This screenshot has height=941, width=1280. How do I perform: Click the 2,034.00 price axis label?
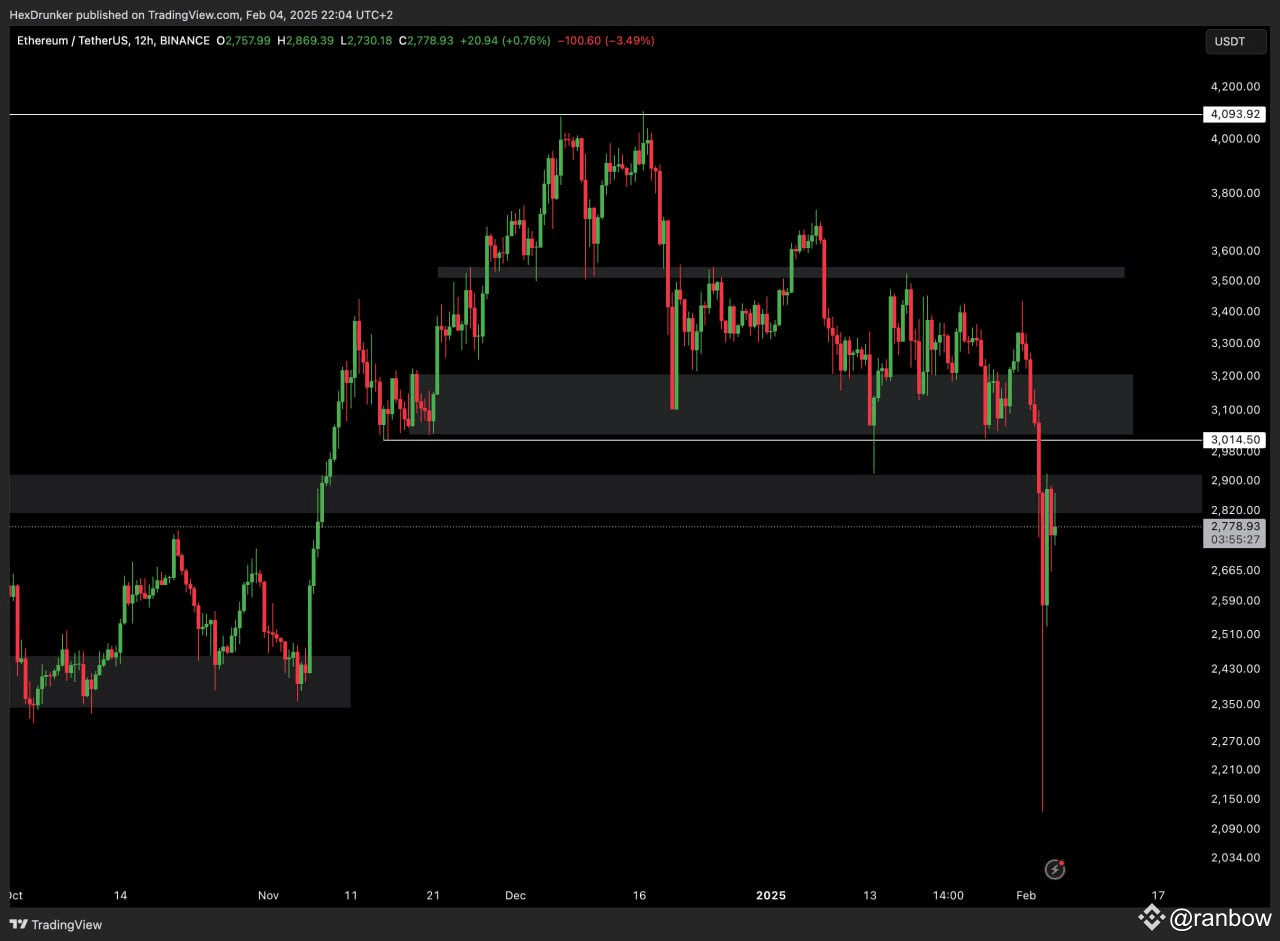tap(1236, 858)
